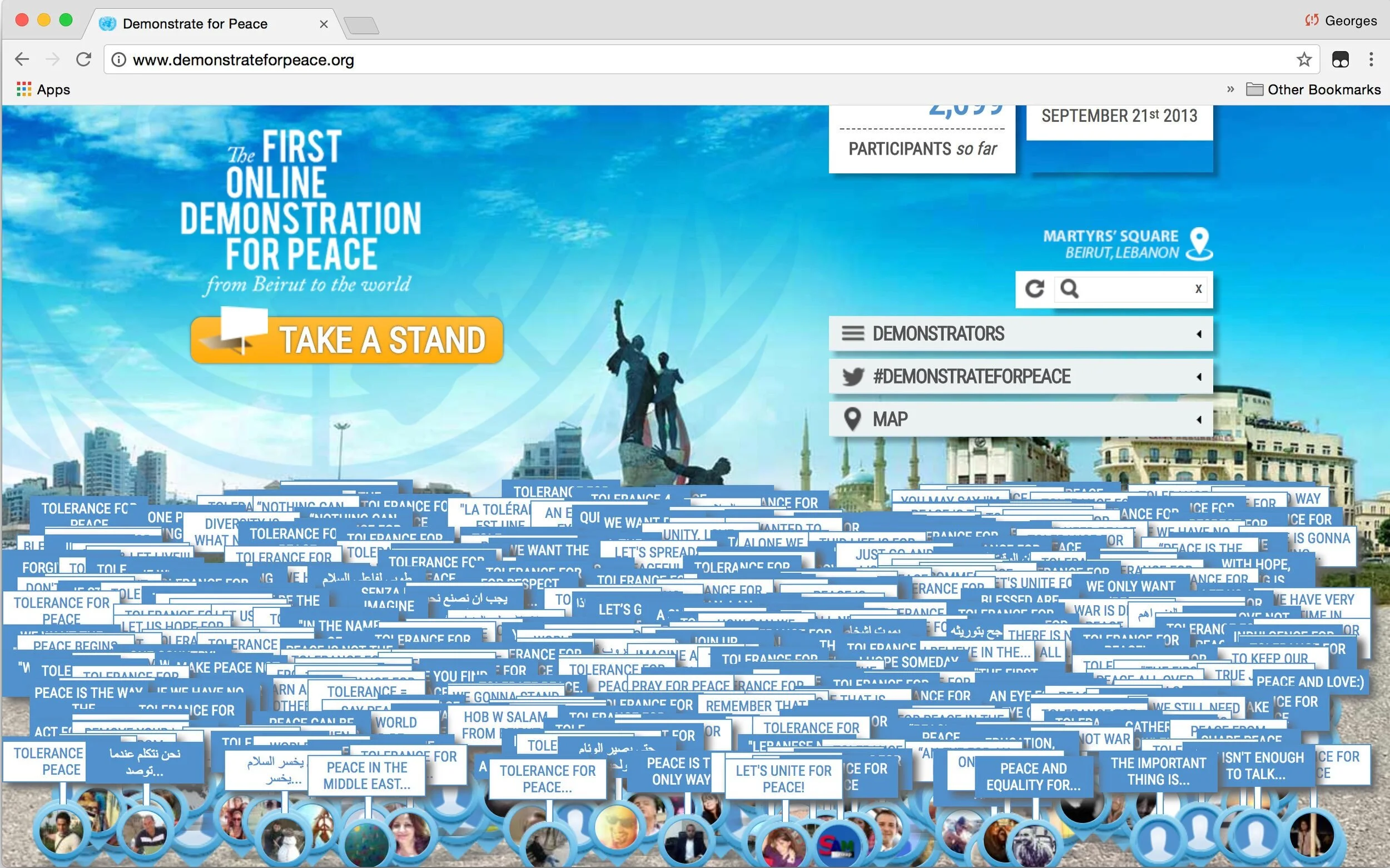Open Chrome's three-dot menu
The height and width of the screenshot is (868, 1390).
pos(1371,59)
